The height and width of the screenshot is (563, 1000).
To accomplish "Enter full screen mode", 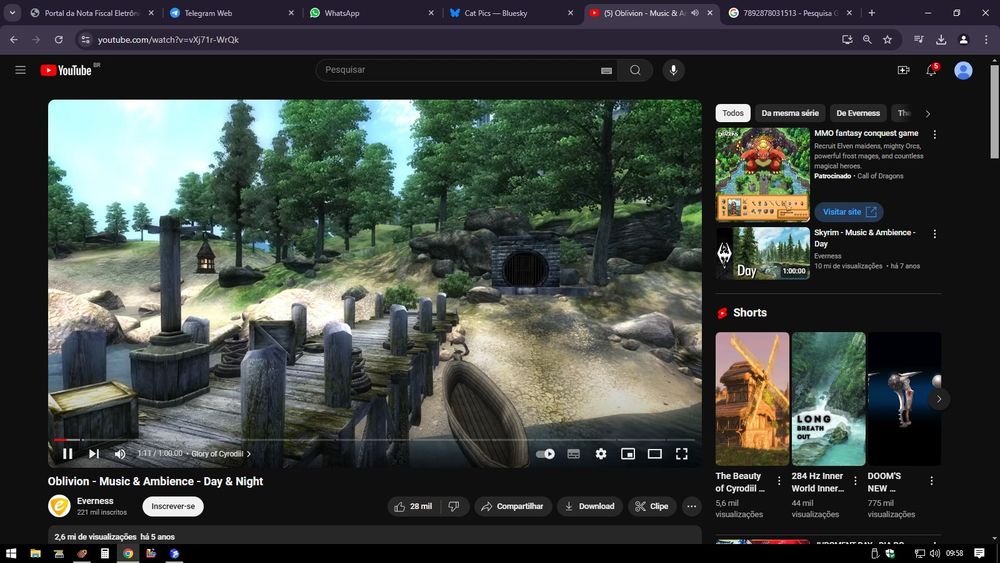I will tap(682, 454).
